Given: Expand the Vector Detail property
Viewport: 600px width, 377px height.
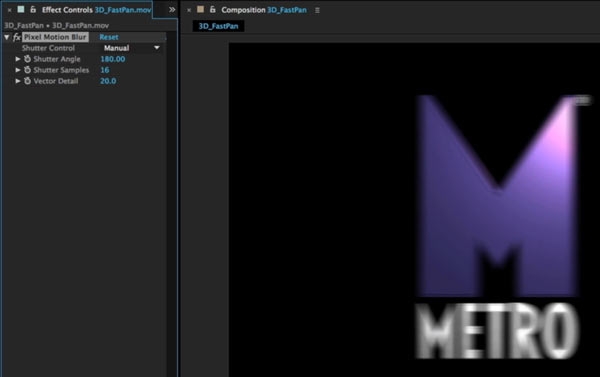Looking at the screenshot, I should pyautogui.click(x=18, y=81).
